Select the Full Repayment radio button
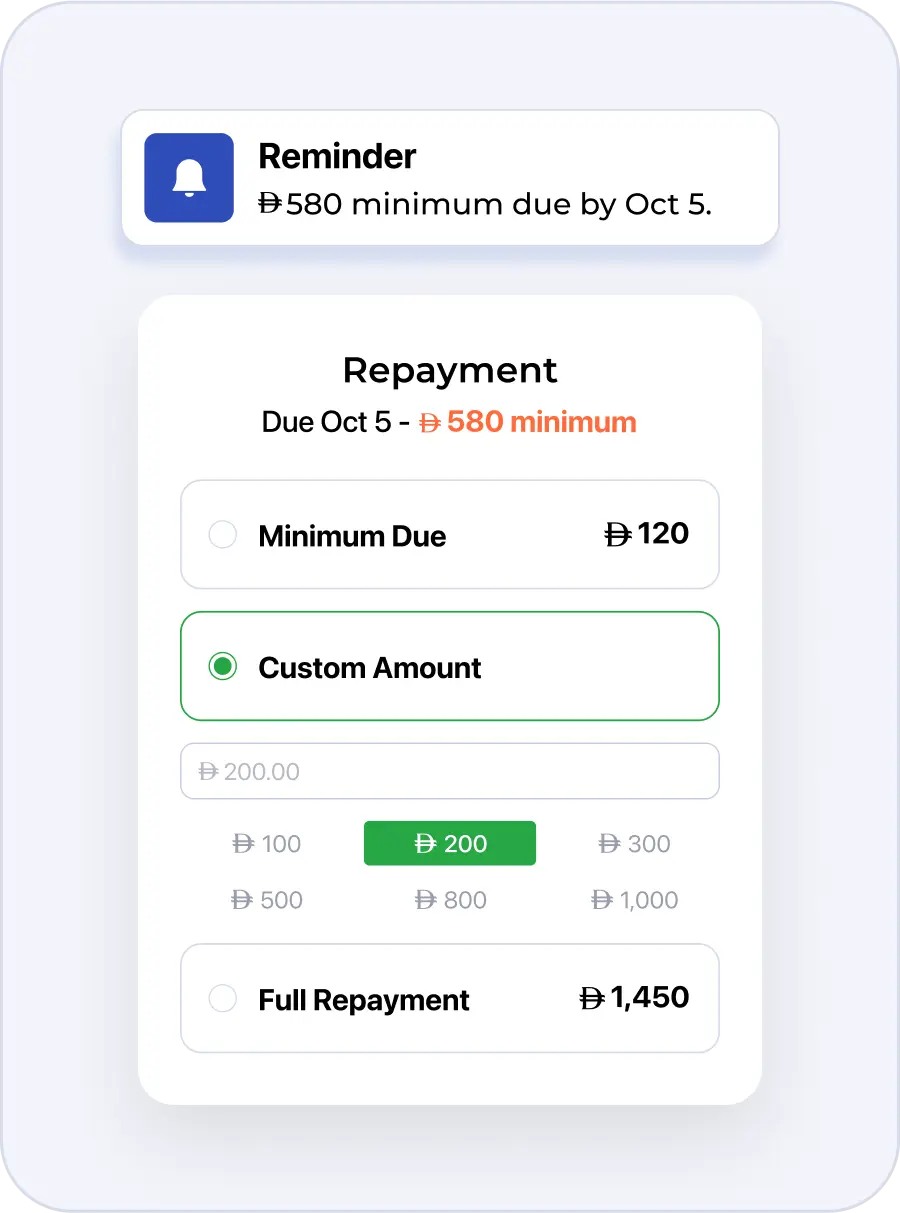 click(222, 998)
